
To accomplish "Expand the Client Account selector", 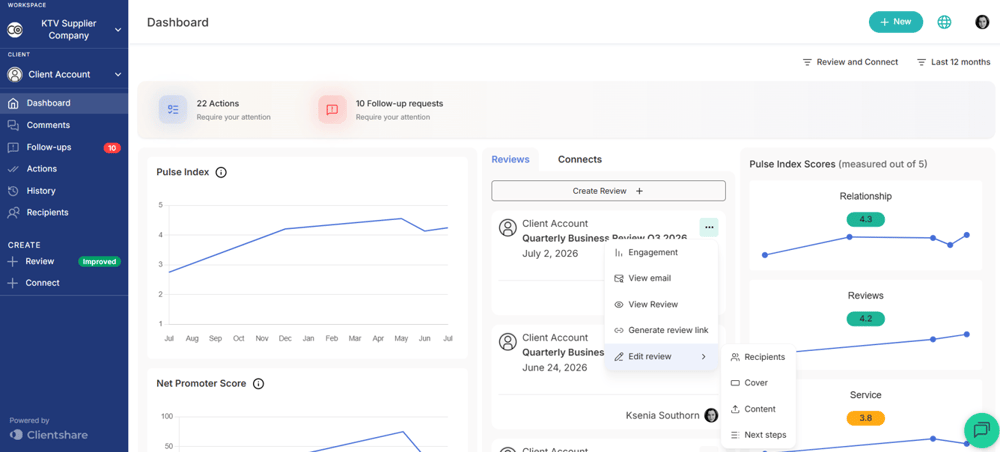I will (64, 75).
